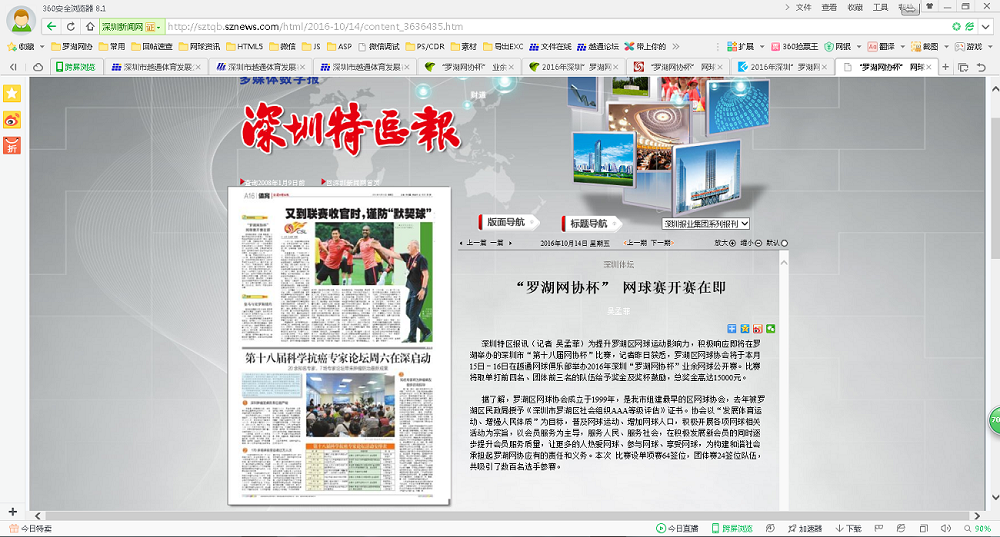Expand 截图 screenshot dropdown arrow
The width and height of the screenshot is (1000, 537).
pos(946,47)
